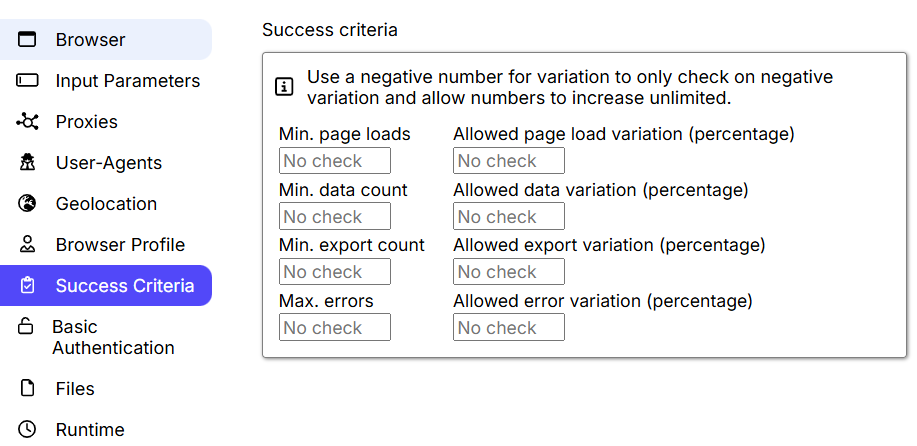Screen dimensions: 917x446
Task: Click the User-Agents spy icon
Action: tap(27, 163)
